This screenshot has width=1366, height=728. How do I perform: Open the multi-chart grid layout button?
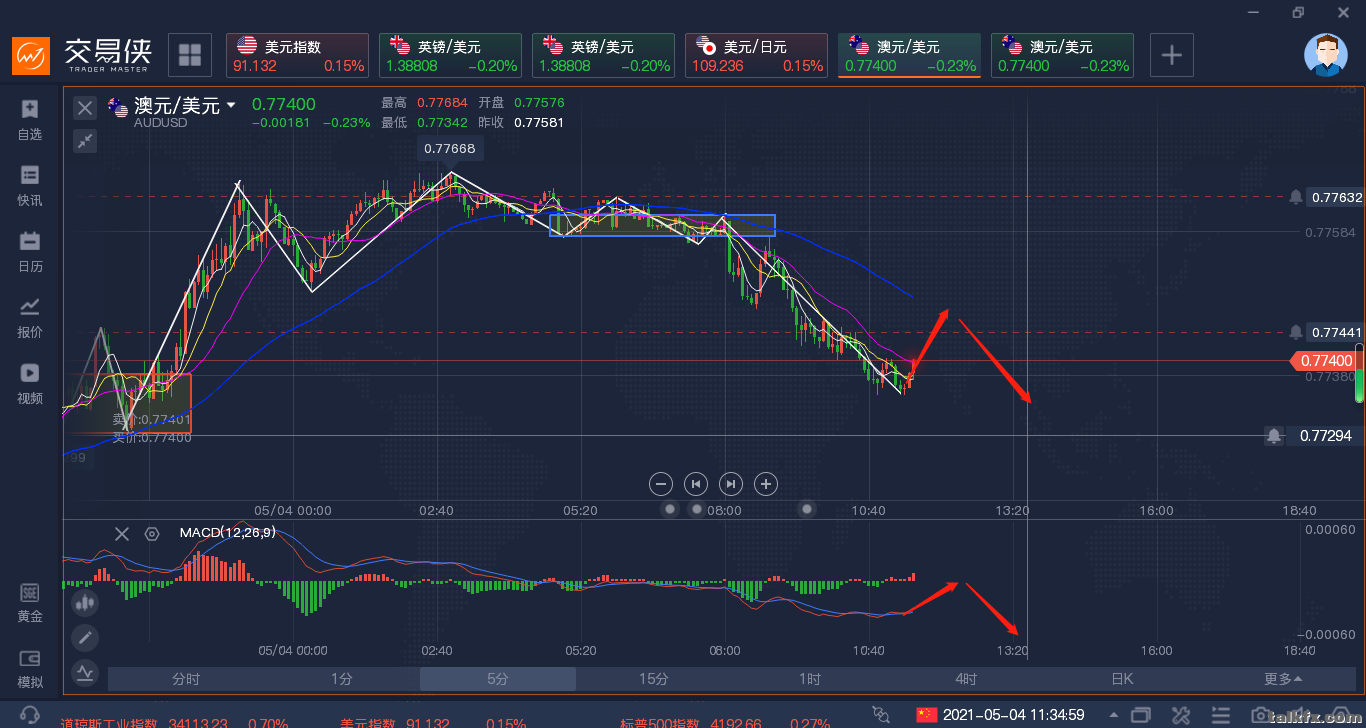click(x=190, y=55)
